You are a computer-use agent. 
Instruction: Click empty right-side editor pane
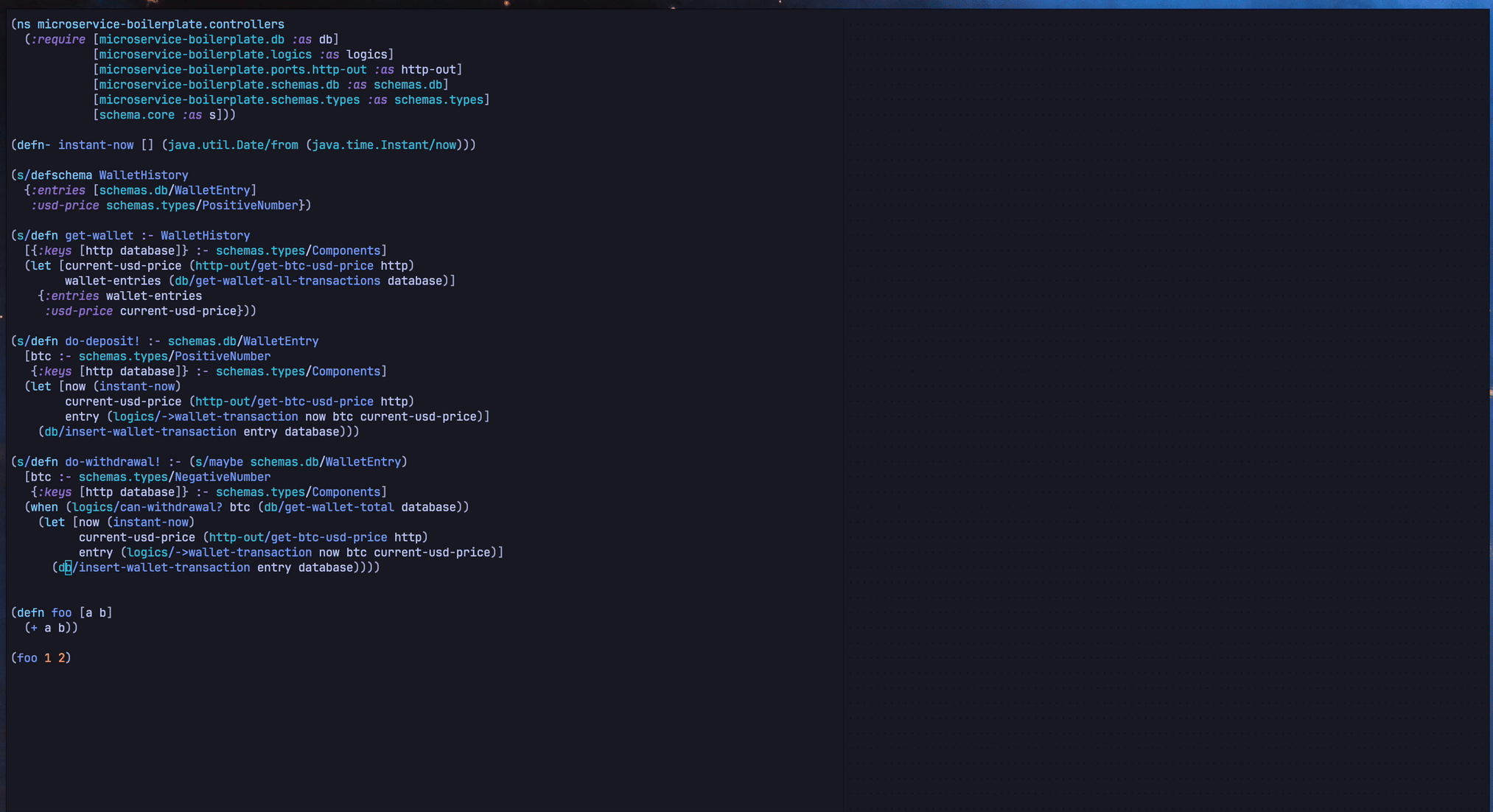click(x=1164, y=405)
